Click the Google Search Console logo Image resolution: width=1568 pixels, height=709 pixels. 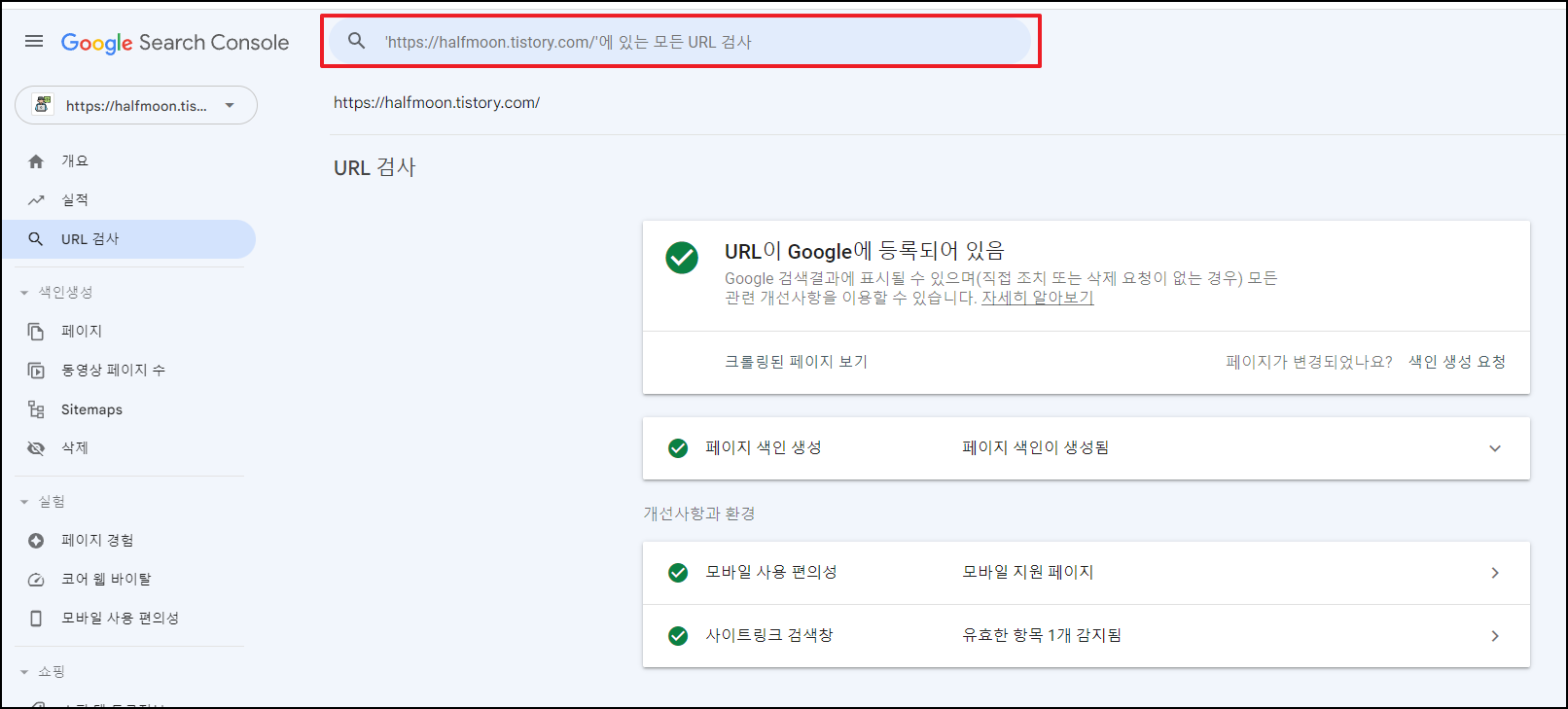click(x=175, y=43)
